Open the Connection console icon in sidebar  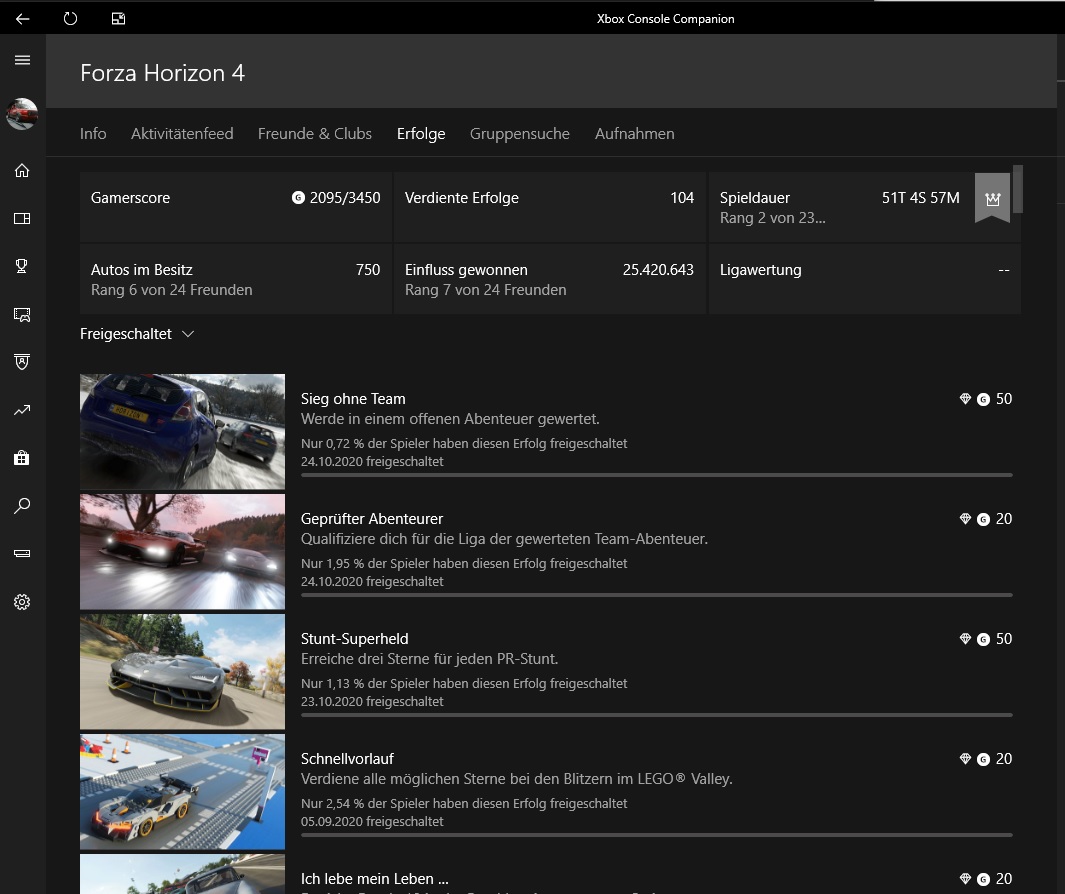(22, 554)
